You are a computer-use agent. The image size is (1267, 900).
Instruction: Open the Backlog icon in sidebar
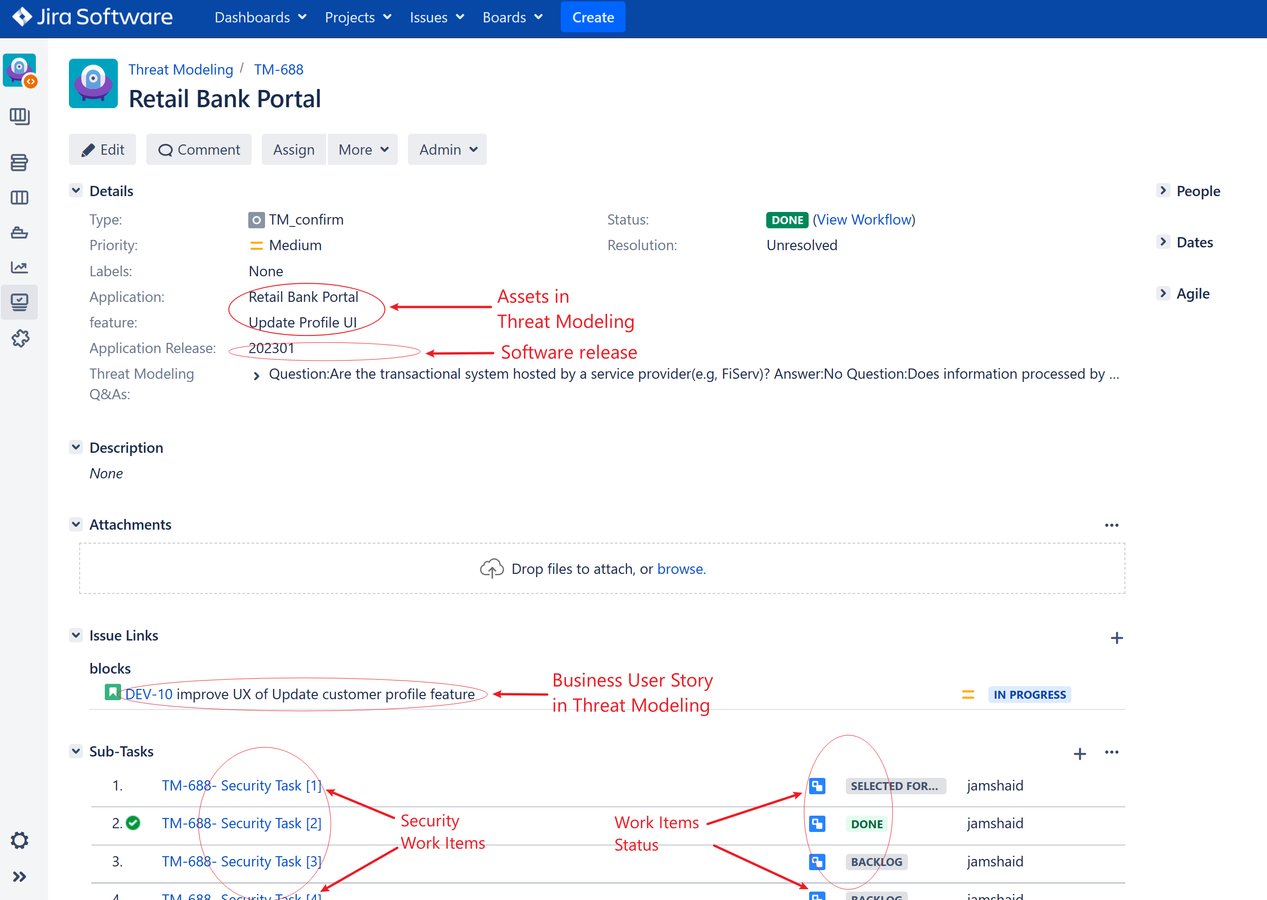(20, 162)
